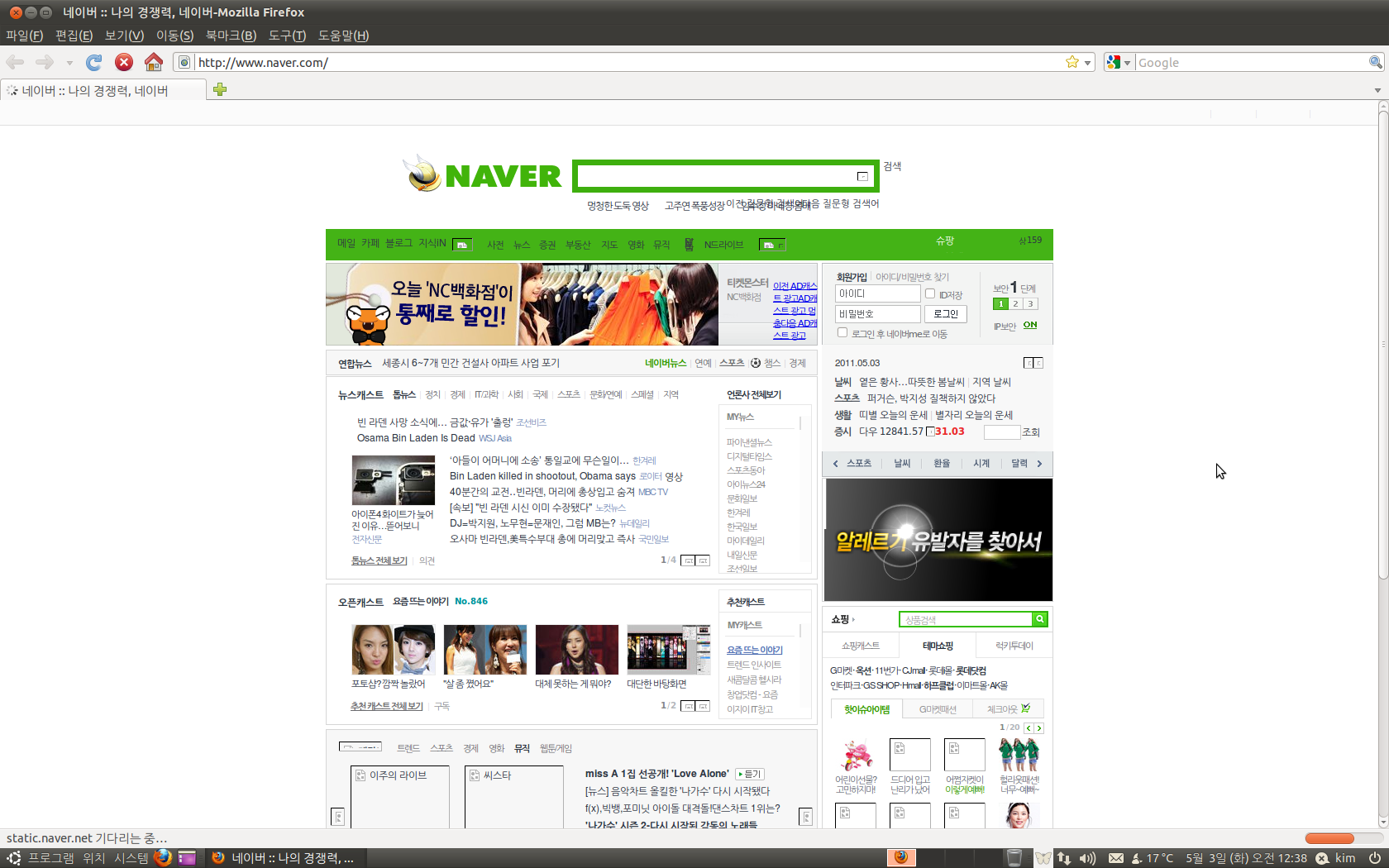
Task: Click the back arrow navigation icon
Action: pyautogui.click(x=16, y=63)
